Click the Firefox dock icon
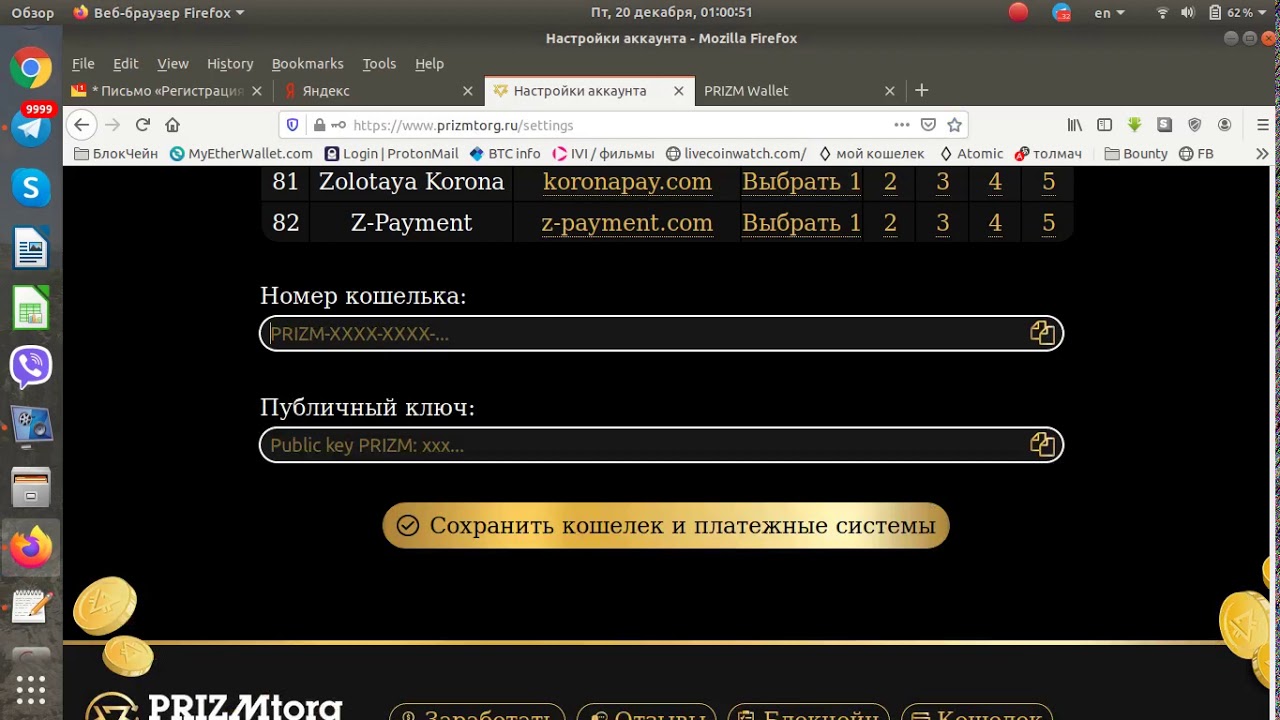Screen dimensions: 1280x720 31,547
